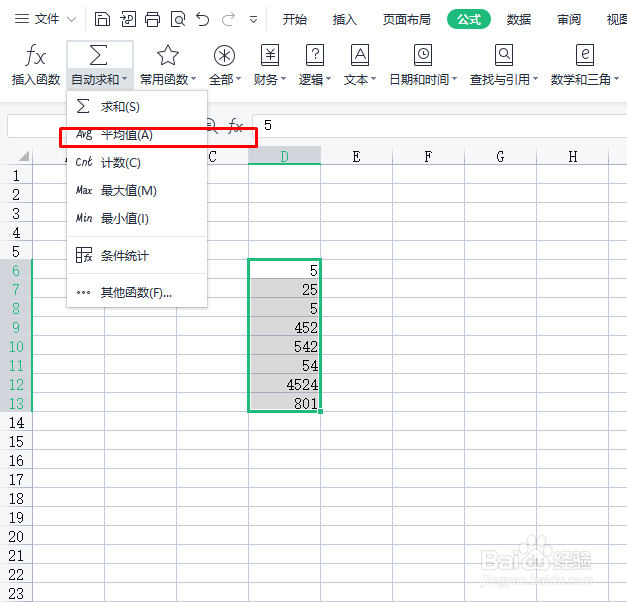Screen dimensions: 627x602
Task: Select column G header
Action: pyautogui.click(x=500, y=156)
